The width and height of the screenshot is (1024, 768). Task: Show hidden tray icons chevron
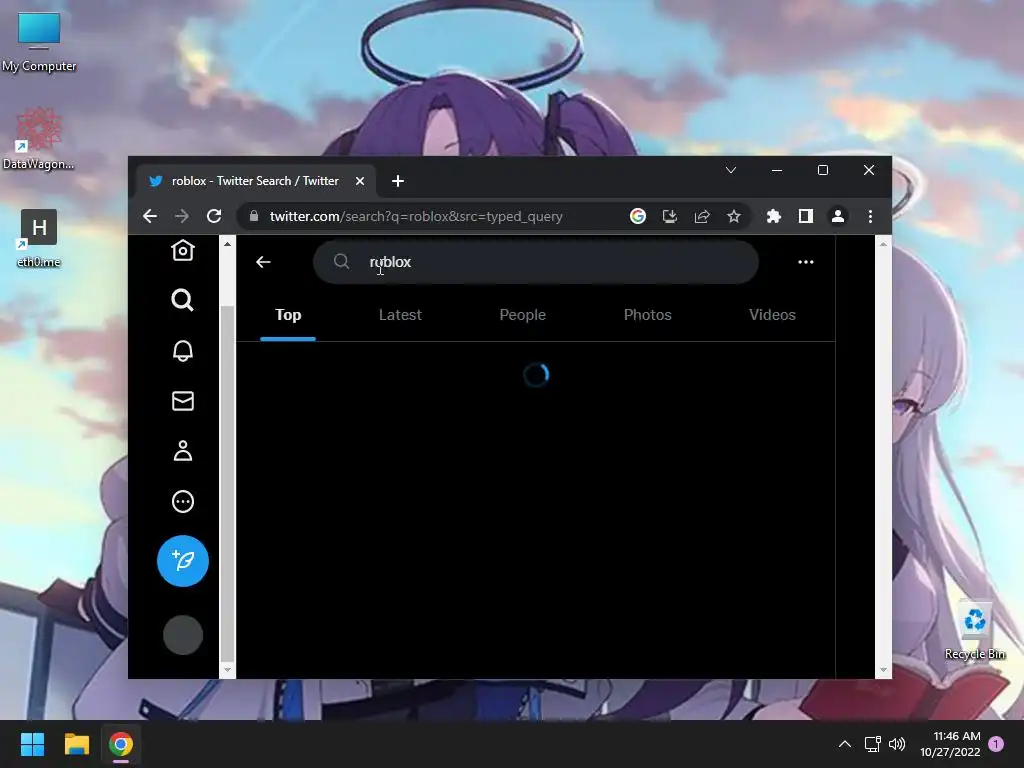844,744
